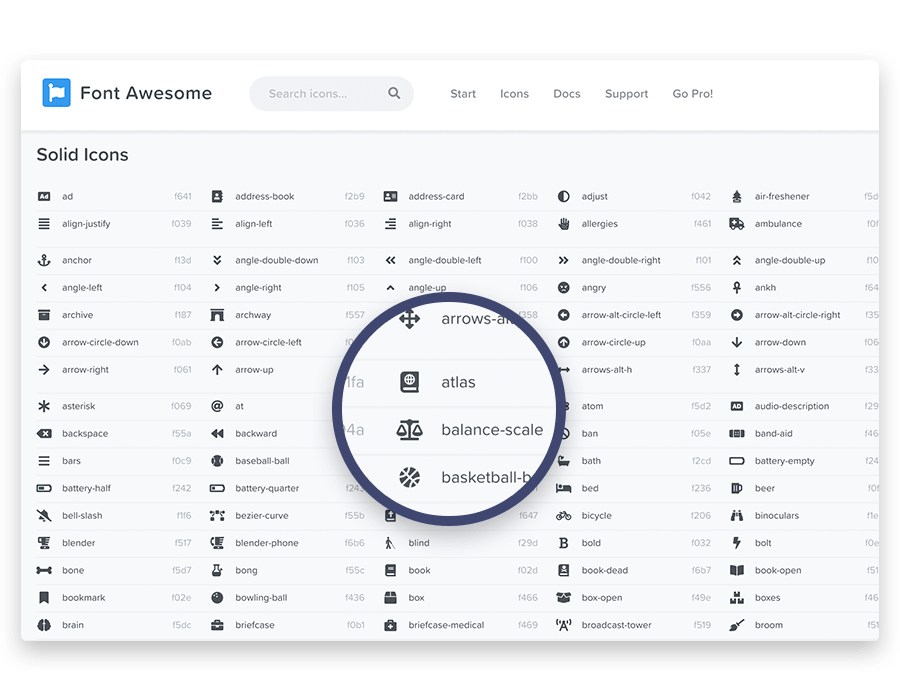The width and height of the screenshot is (900, 700).
Task: Focus the Search icons field
Action: click(331, 94)
